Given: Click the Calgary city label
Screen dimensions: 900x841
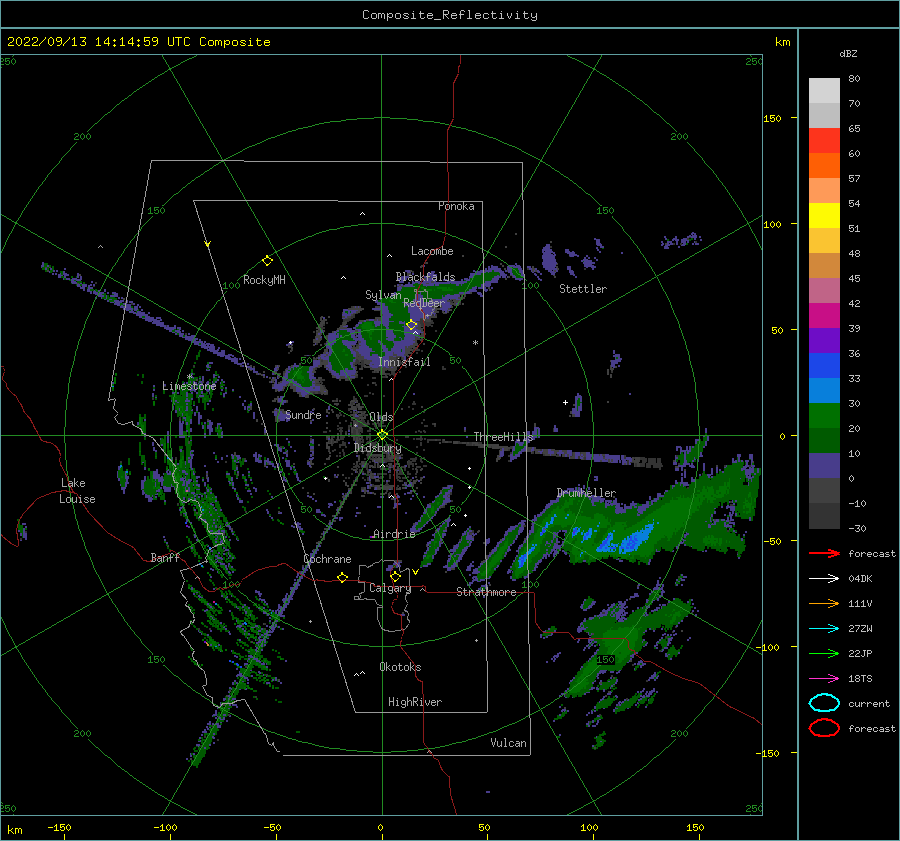Looking at the screenshot, I should click(390, 588).
